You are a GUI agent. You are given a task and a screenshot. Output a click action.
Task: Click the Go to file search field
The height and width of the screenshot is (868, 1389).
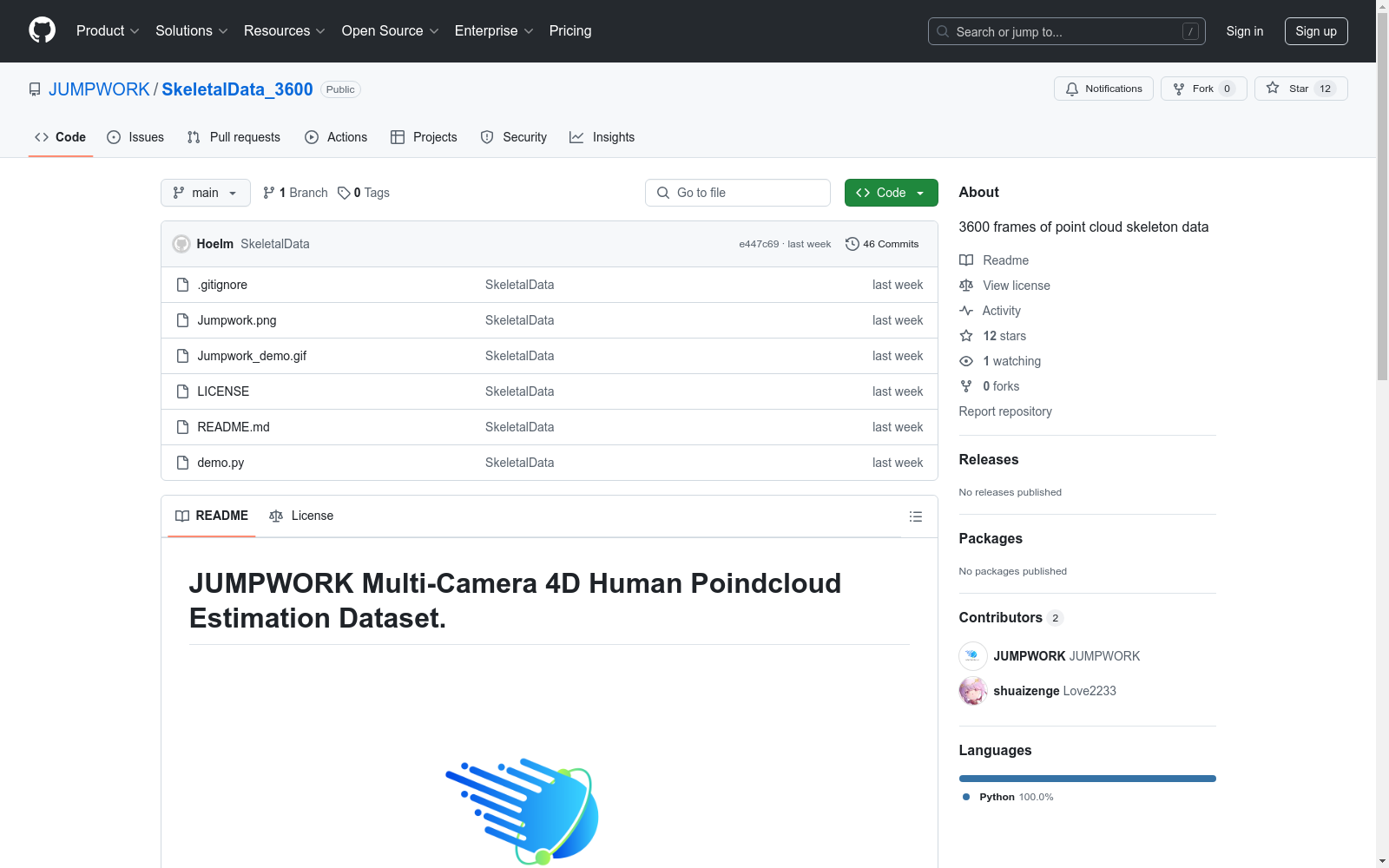click(738, 193)
